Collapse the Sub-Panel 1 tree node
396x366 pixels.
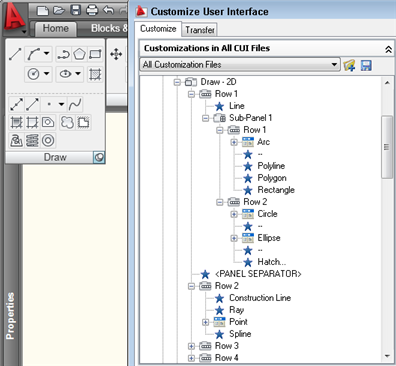(206, 118)
